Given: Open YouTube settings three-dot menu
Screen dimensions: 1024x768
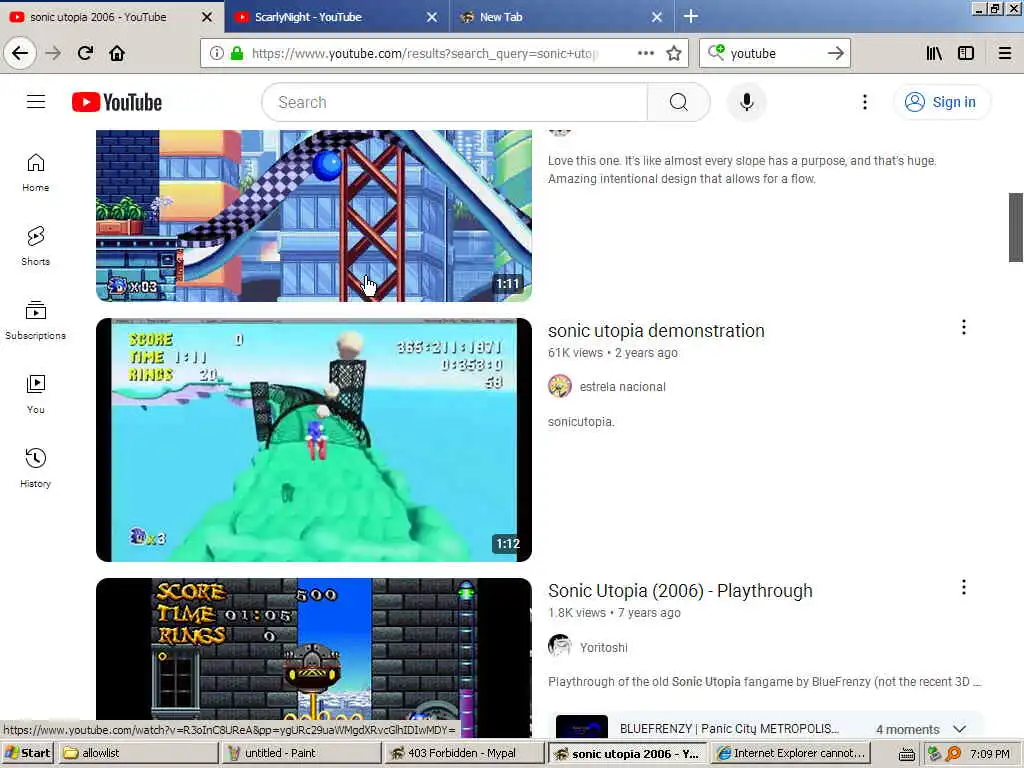Looking at the screenshot, I should 865,102.
